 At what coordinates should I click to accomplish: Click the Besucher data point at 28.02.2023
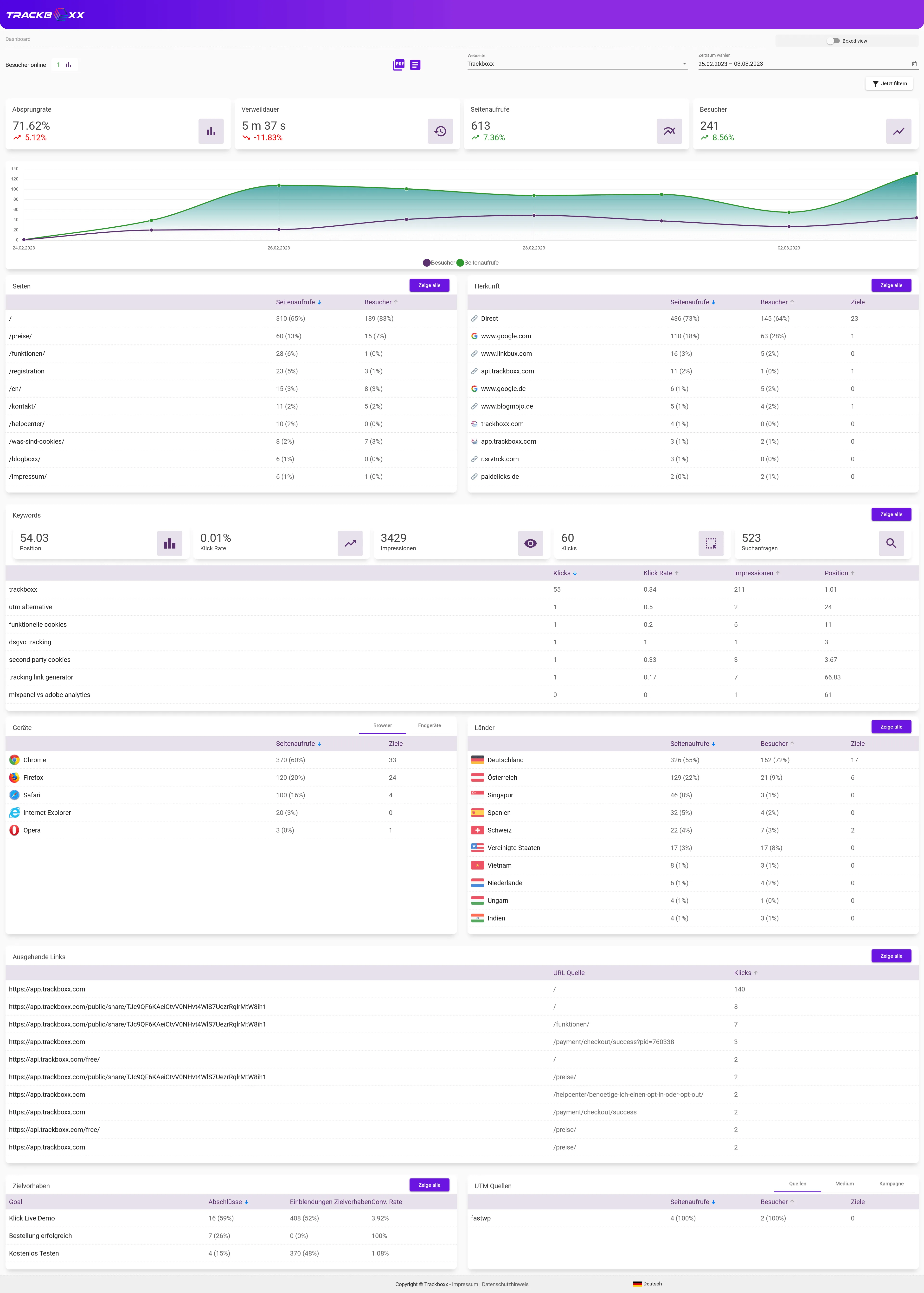pos(534,216)
